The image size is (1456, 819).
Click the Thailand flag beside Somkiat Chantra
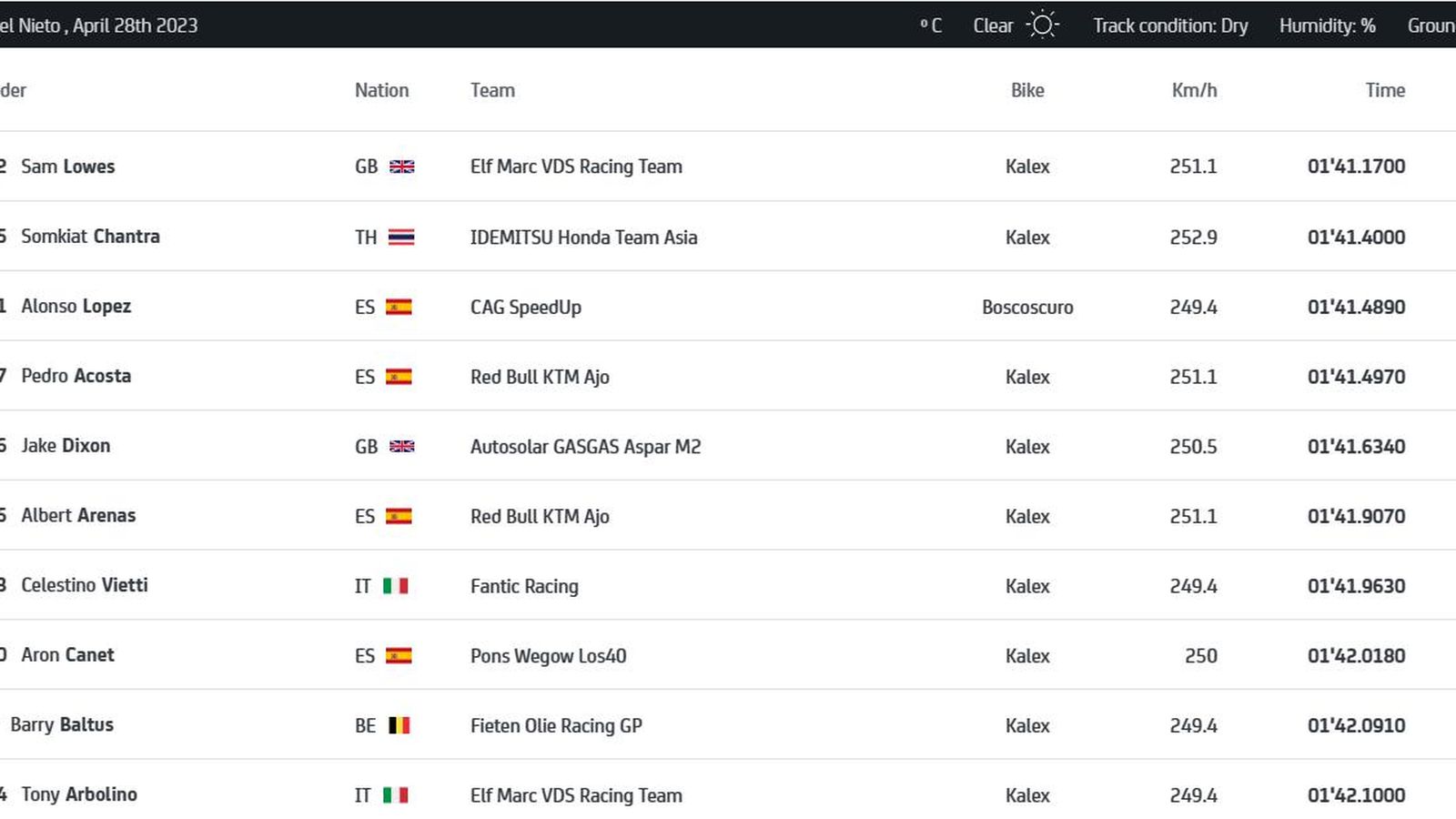click(400, 237)
